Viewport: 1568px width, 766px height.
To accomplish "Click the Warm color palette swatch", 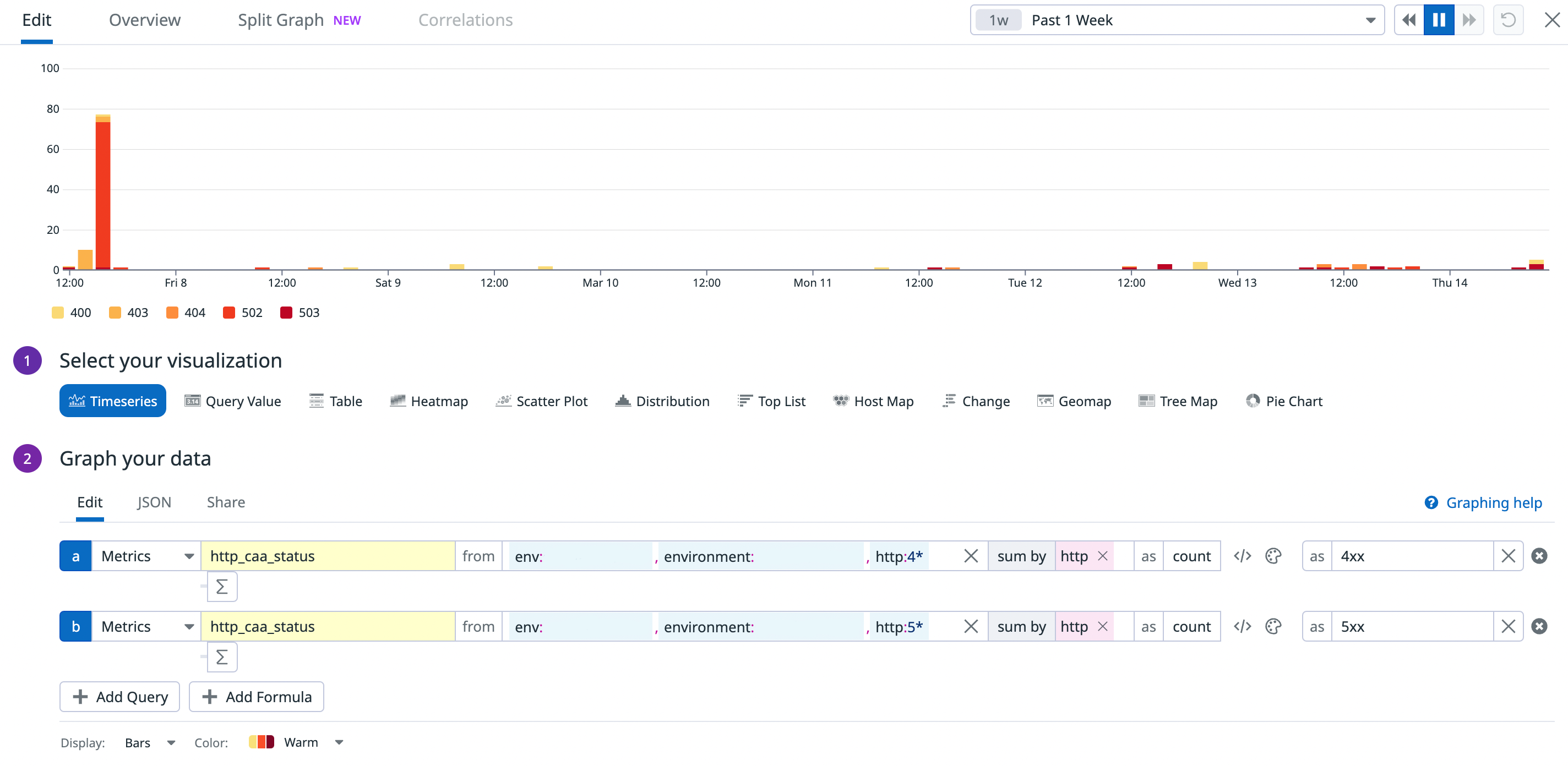I will click(x=261, y=742).
